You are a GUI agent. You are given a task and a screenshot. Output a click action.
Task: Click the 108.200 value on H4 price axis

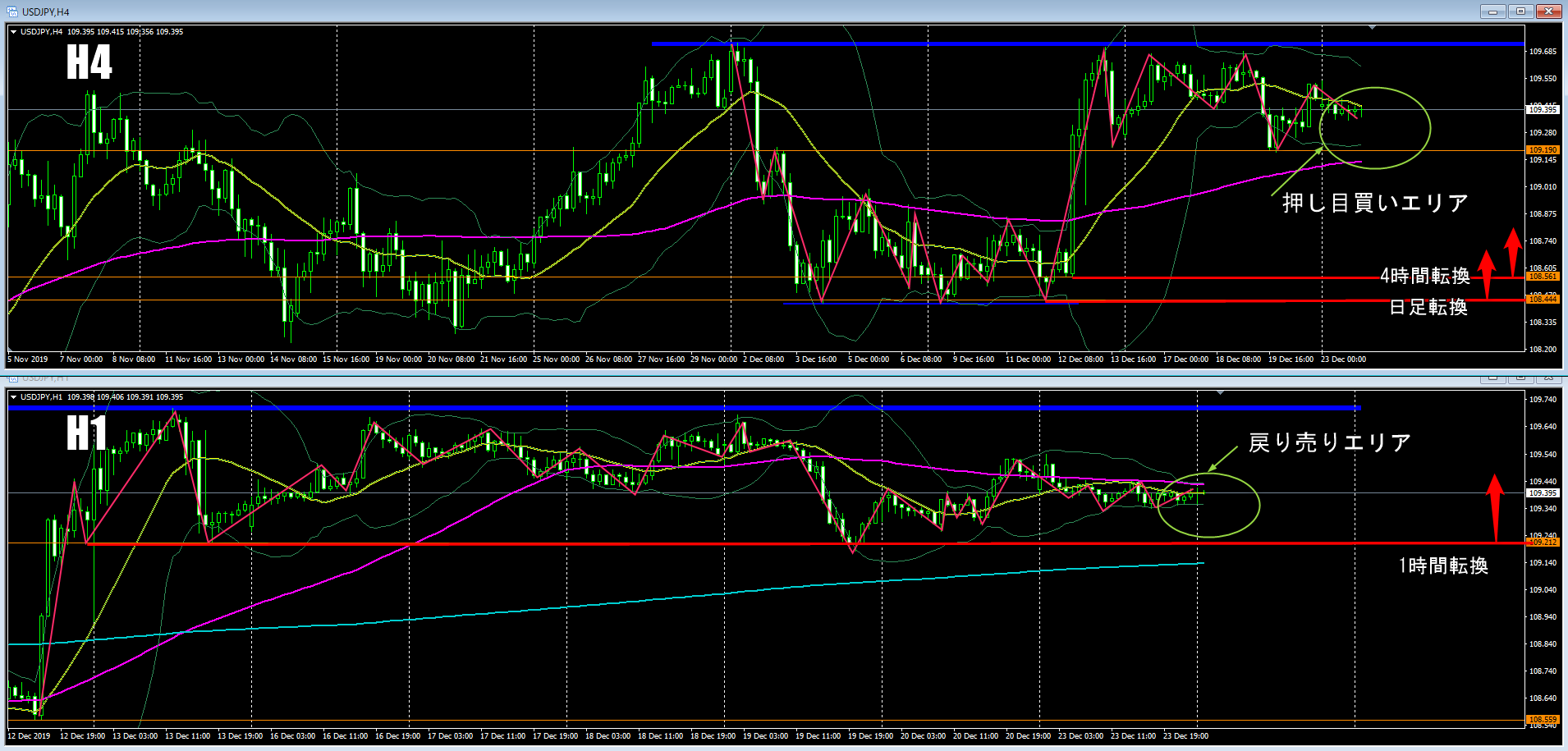(x=1543, y=350)
